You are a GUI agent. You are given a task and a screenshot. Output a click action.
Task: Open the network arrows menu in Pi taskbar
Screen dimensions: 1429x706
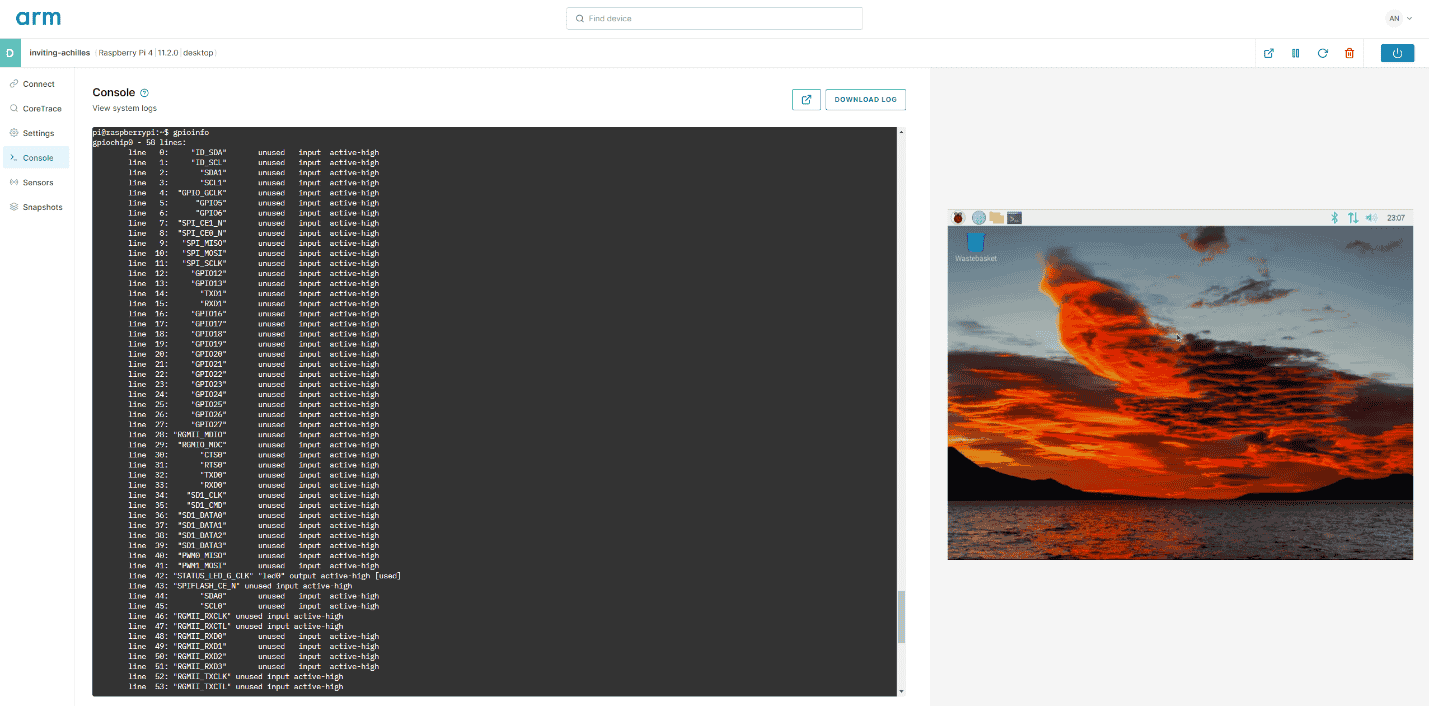(x=1353, y=217)
